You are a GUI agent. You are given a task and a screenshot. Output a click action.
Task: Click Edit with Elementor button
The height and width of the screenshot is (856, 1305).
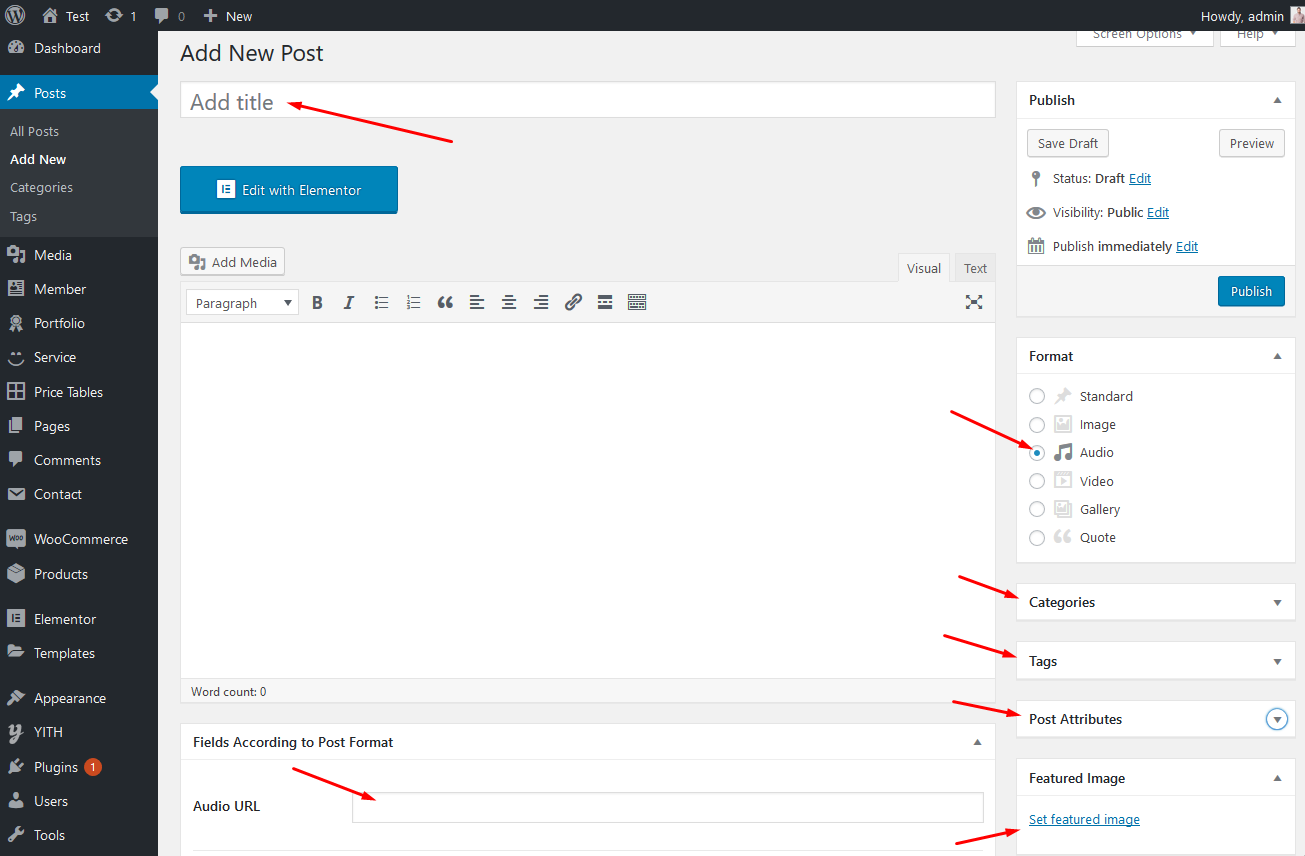pos(289,190)
